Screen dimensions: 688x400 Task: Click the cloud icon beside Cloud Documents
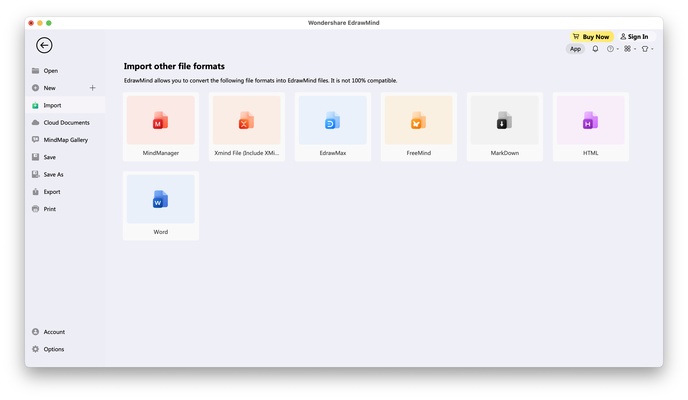pyautogui.click(x=36, y=122)
